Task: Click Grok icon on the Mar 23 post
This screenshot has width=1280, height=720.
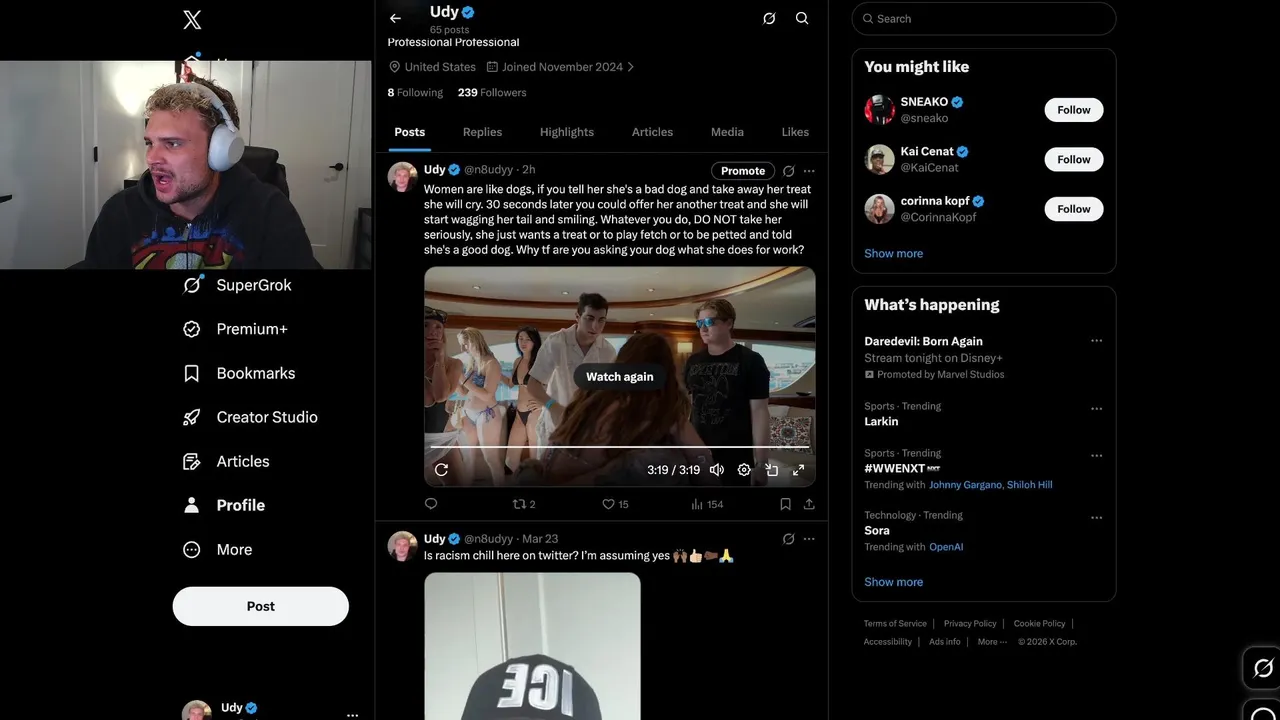Action: [788, 539]
